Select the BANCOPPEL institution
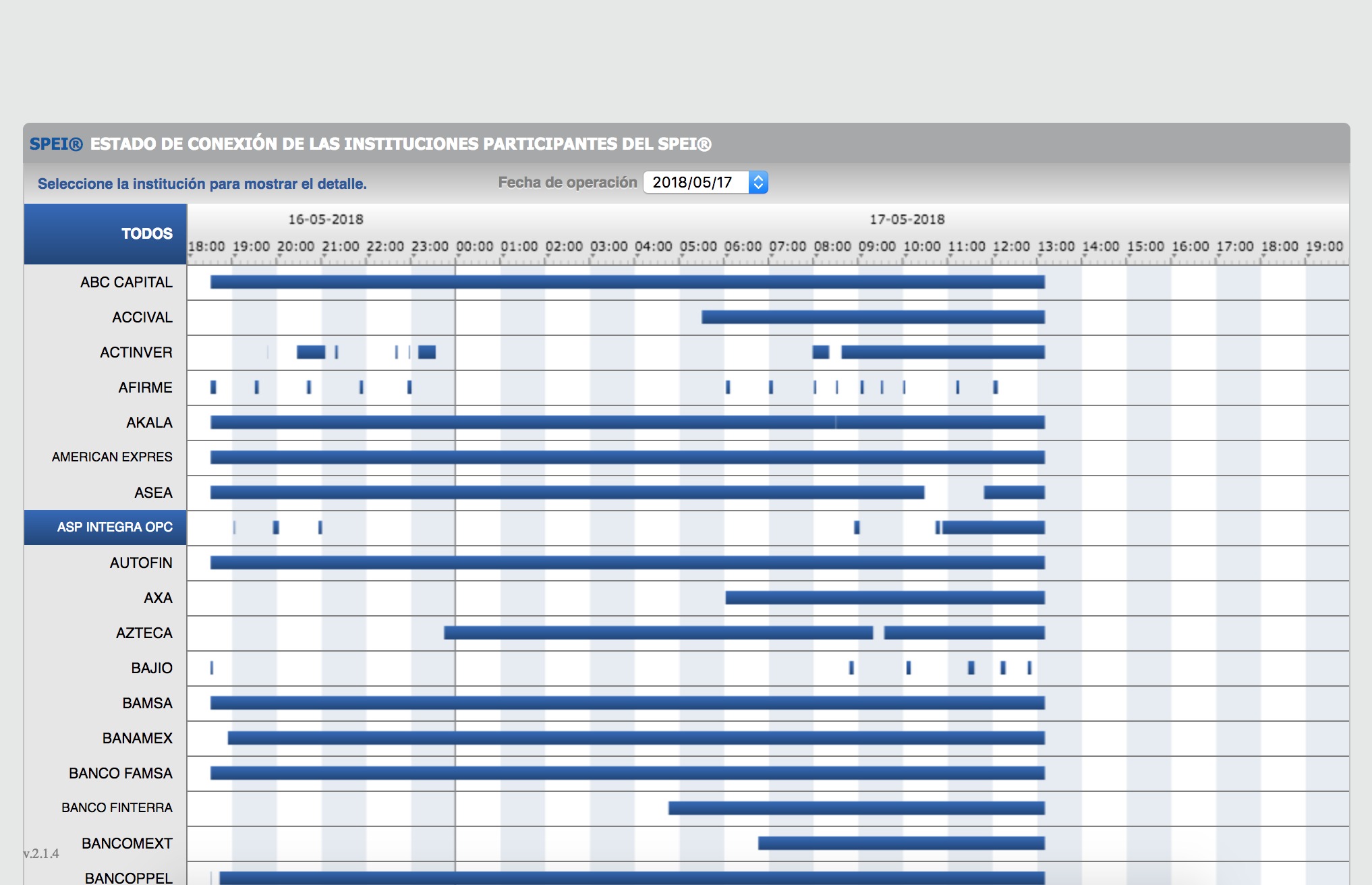1372x885 pixels. pyautogui.click(x=105, y=874)
